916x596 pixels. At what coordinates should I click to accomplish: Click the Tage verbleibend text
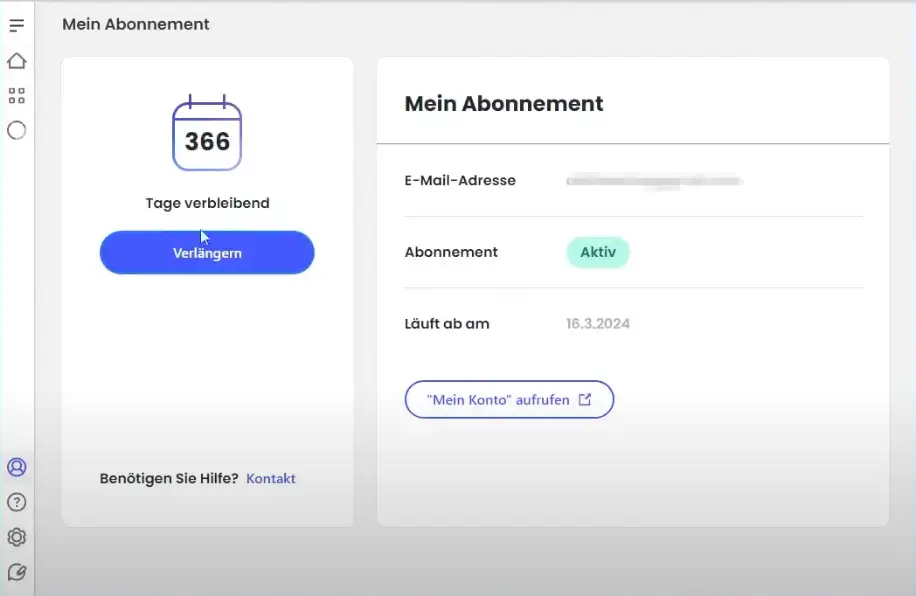(207, 203)
